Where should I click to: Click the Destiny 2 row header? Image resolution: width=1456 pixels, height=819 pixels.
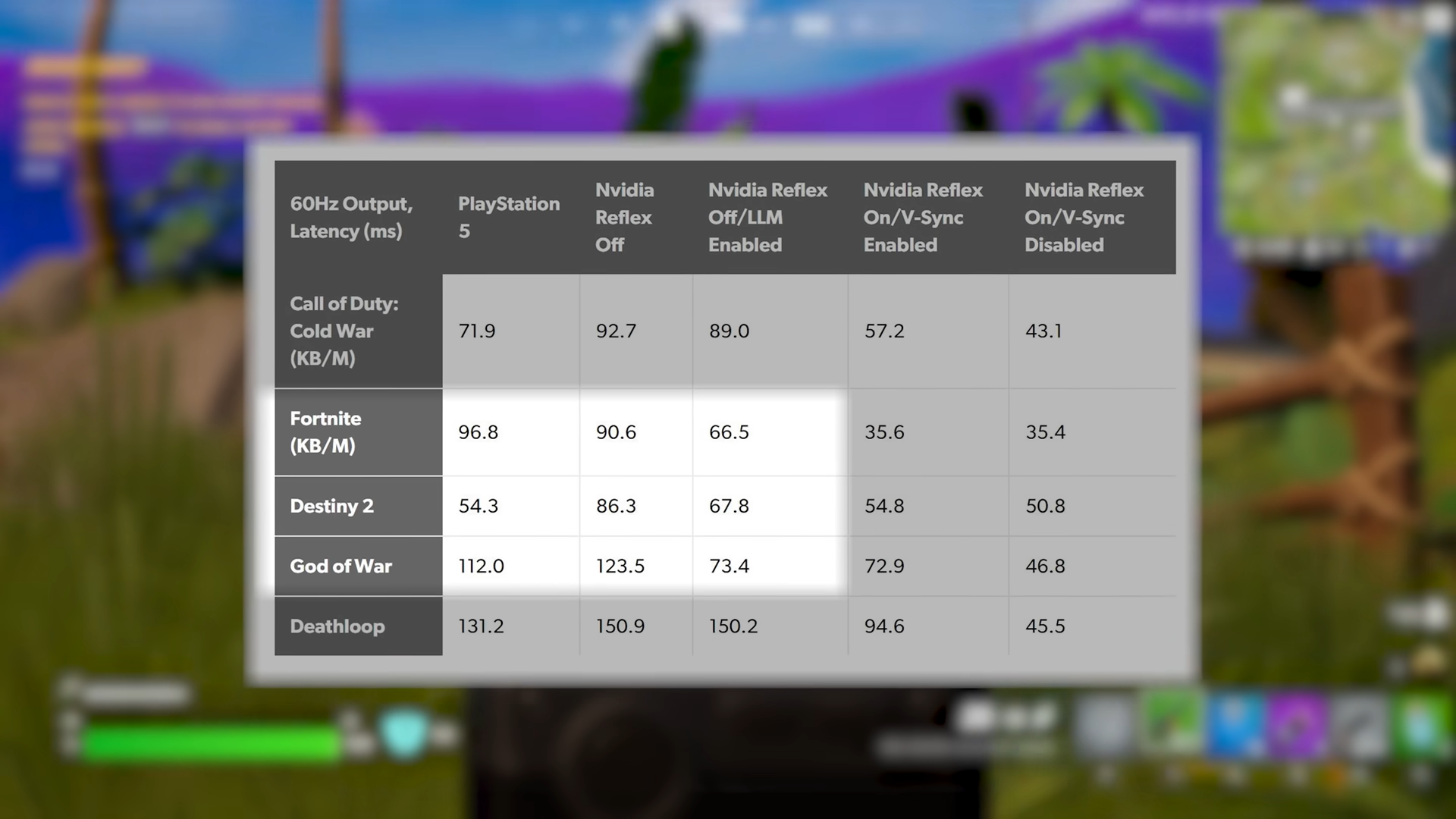pyautogui.click(x=331, y=506)
